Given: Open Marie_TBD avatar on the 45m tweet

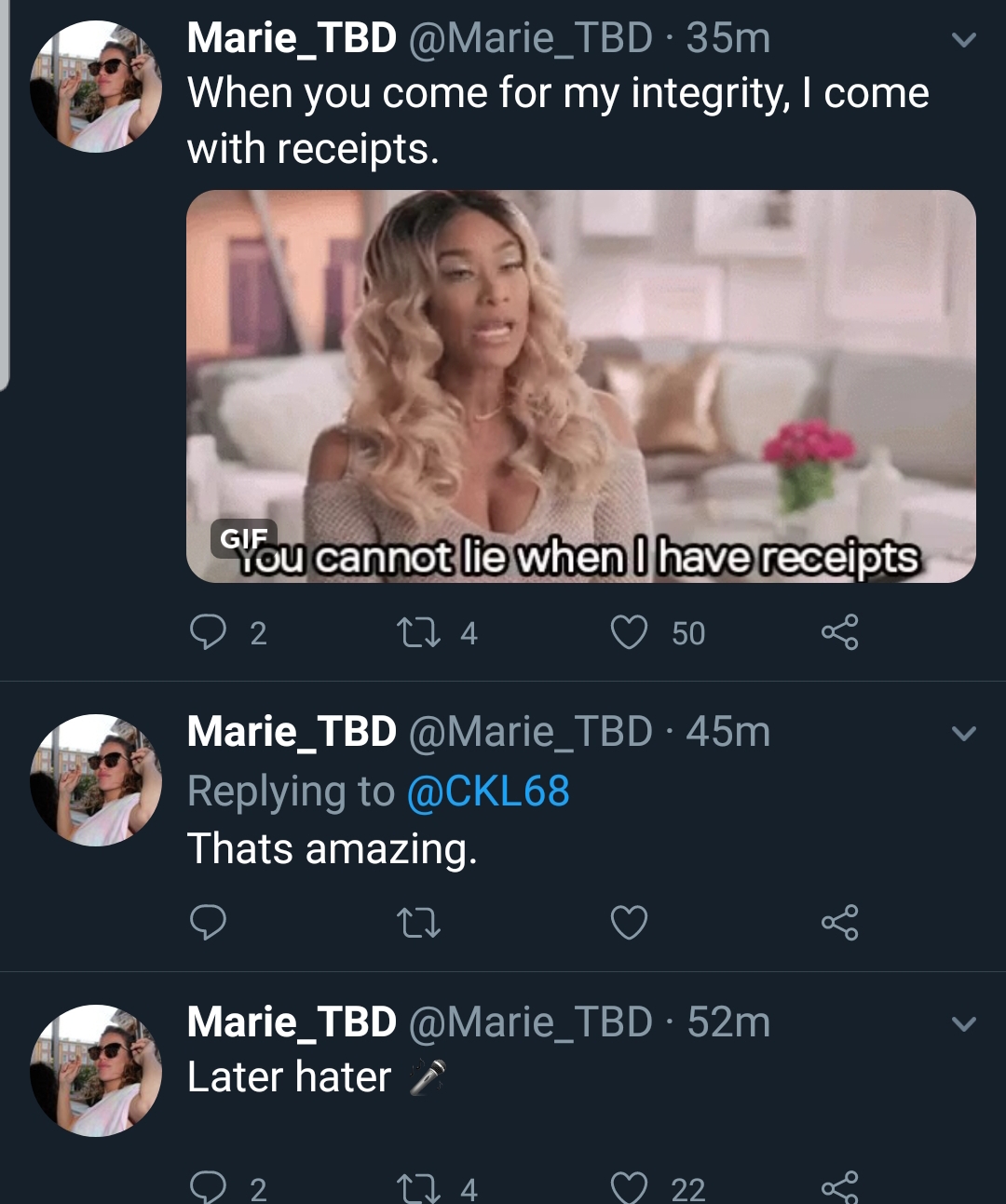Looking at the screenshot, I should coord(96,780).
